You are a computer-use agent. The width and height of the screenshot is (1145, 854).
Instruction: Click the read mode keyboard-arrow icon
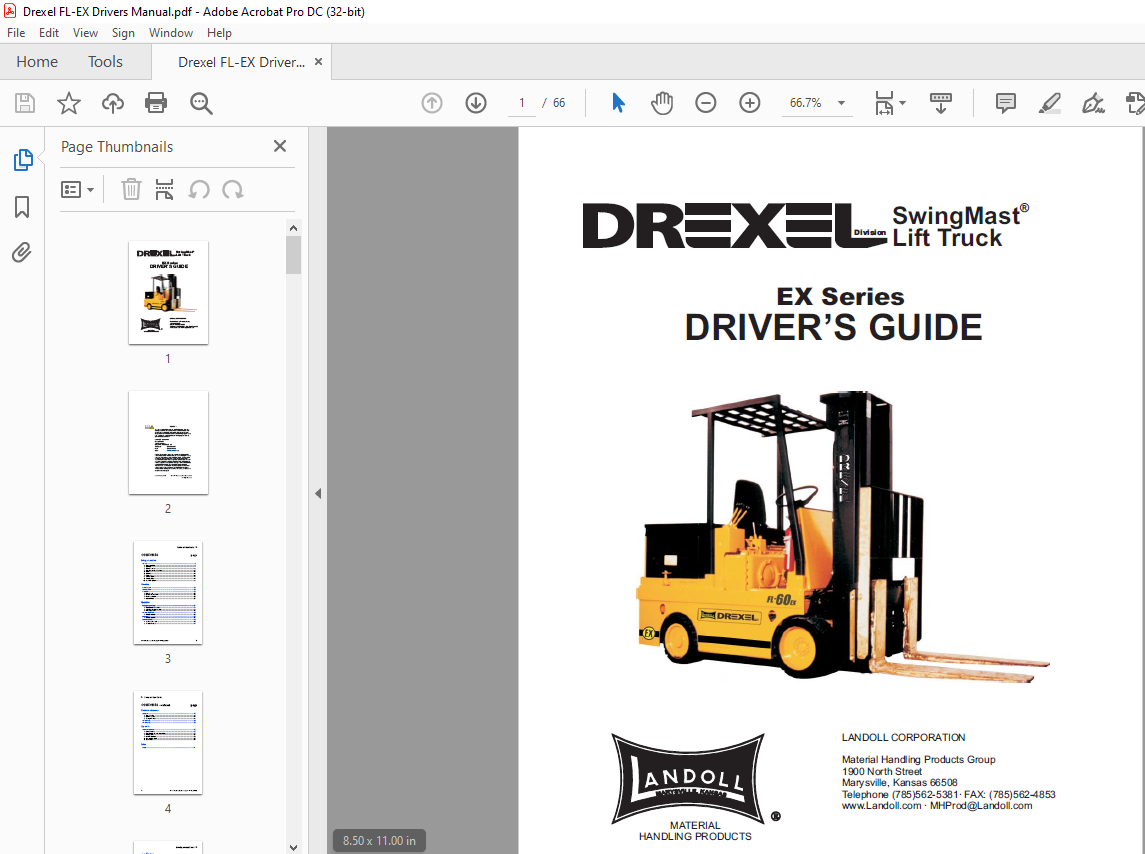tap(941, 103)
